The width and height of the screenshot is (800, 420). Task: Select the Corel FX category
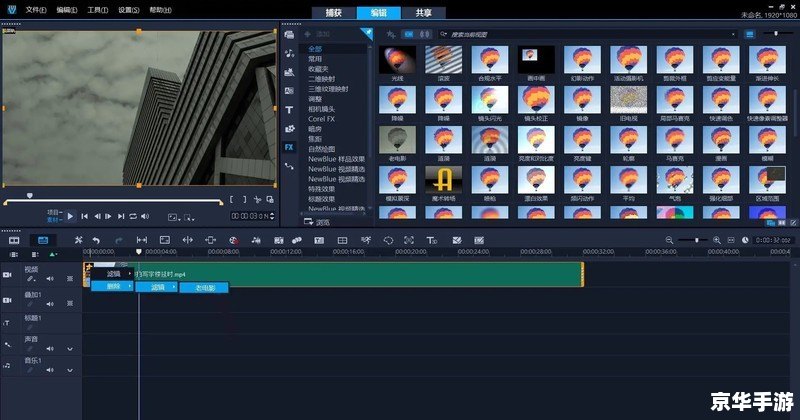321,119
